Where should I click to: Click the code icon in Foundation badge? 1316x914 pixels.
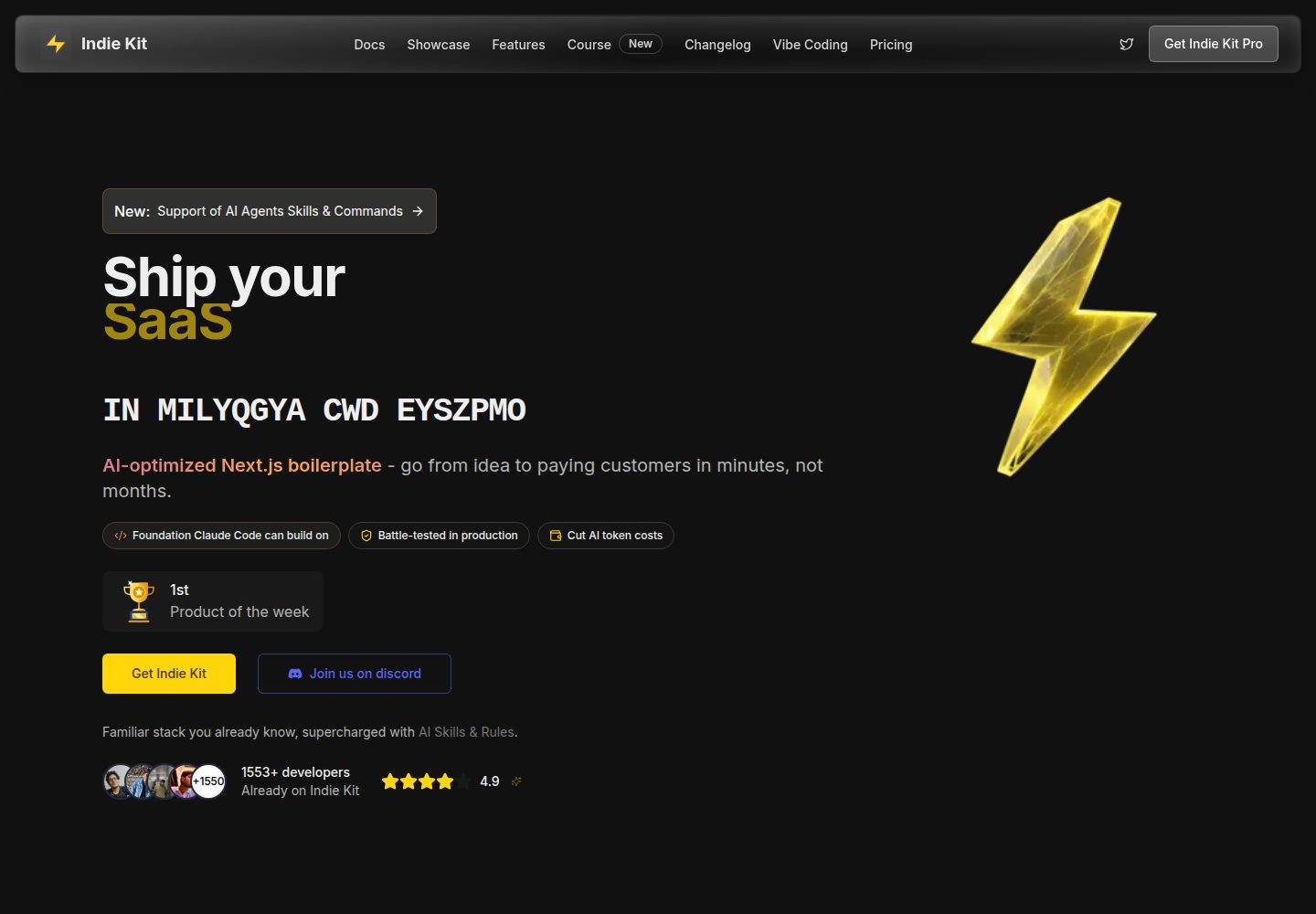[x=121, y=536]
